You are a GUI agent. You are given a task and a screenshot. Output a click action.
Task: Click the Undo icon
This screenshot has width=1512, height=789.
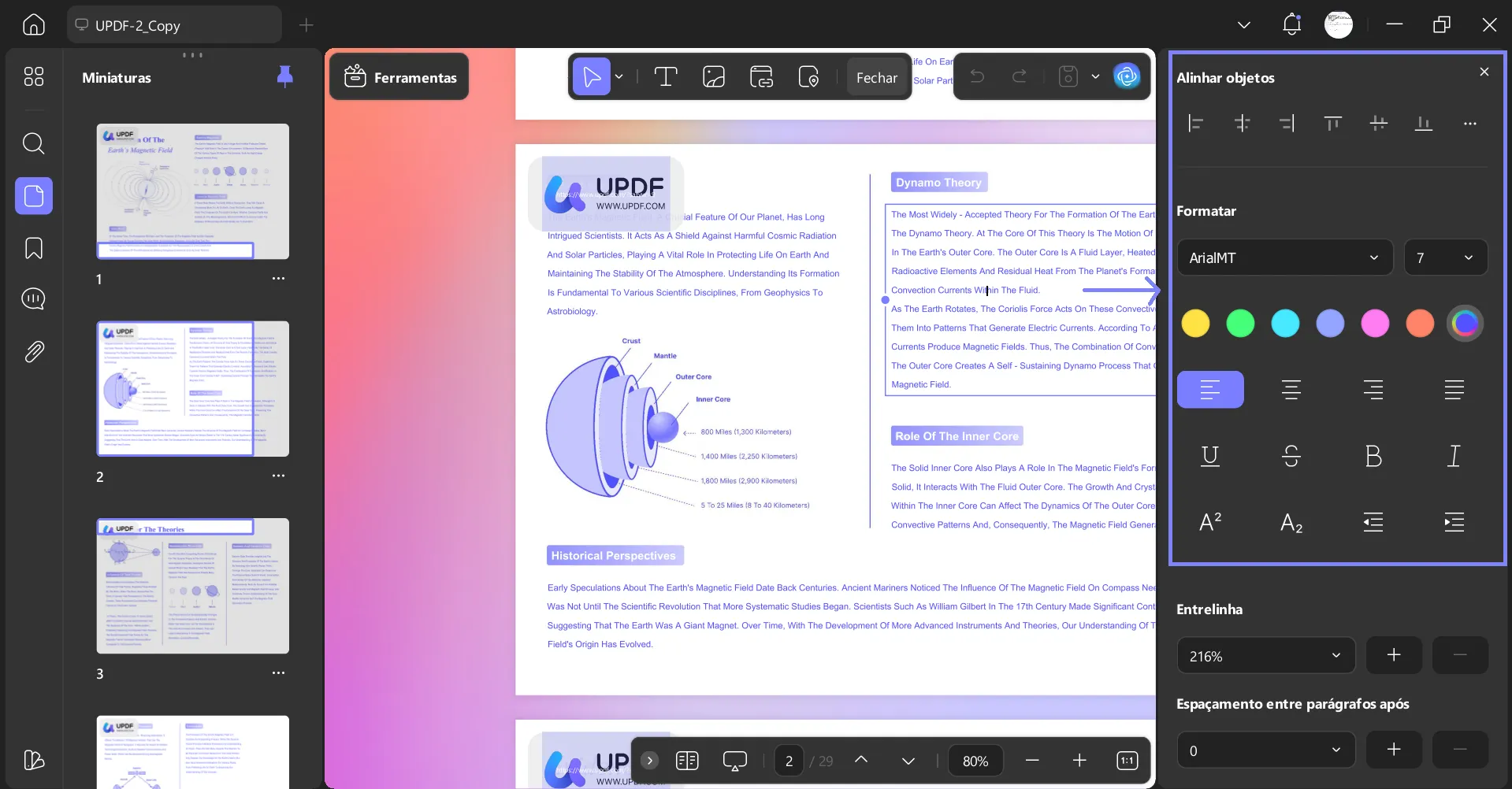976,76
